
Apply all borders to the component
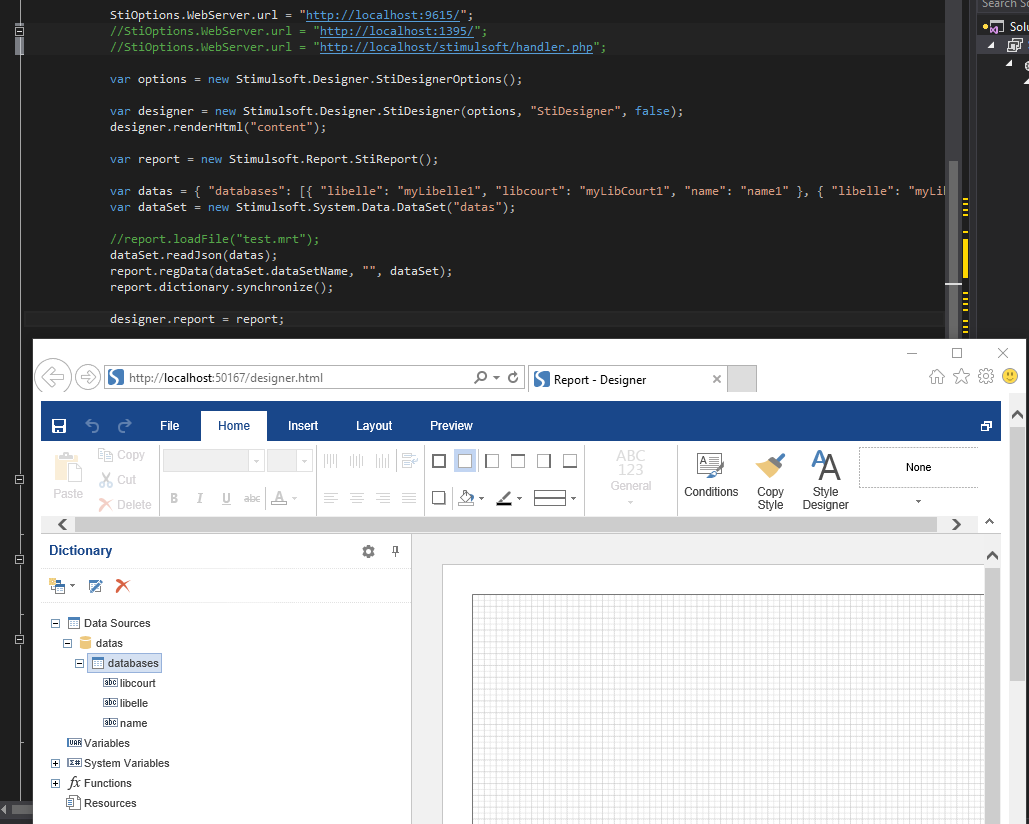[439, 461]
